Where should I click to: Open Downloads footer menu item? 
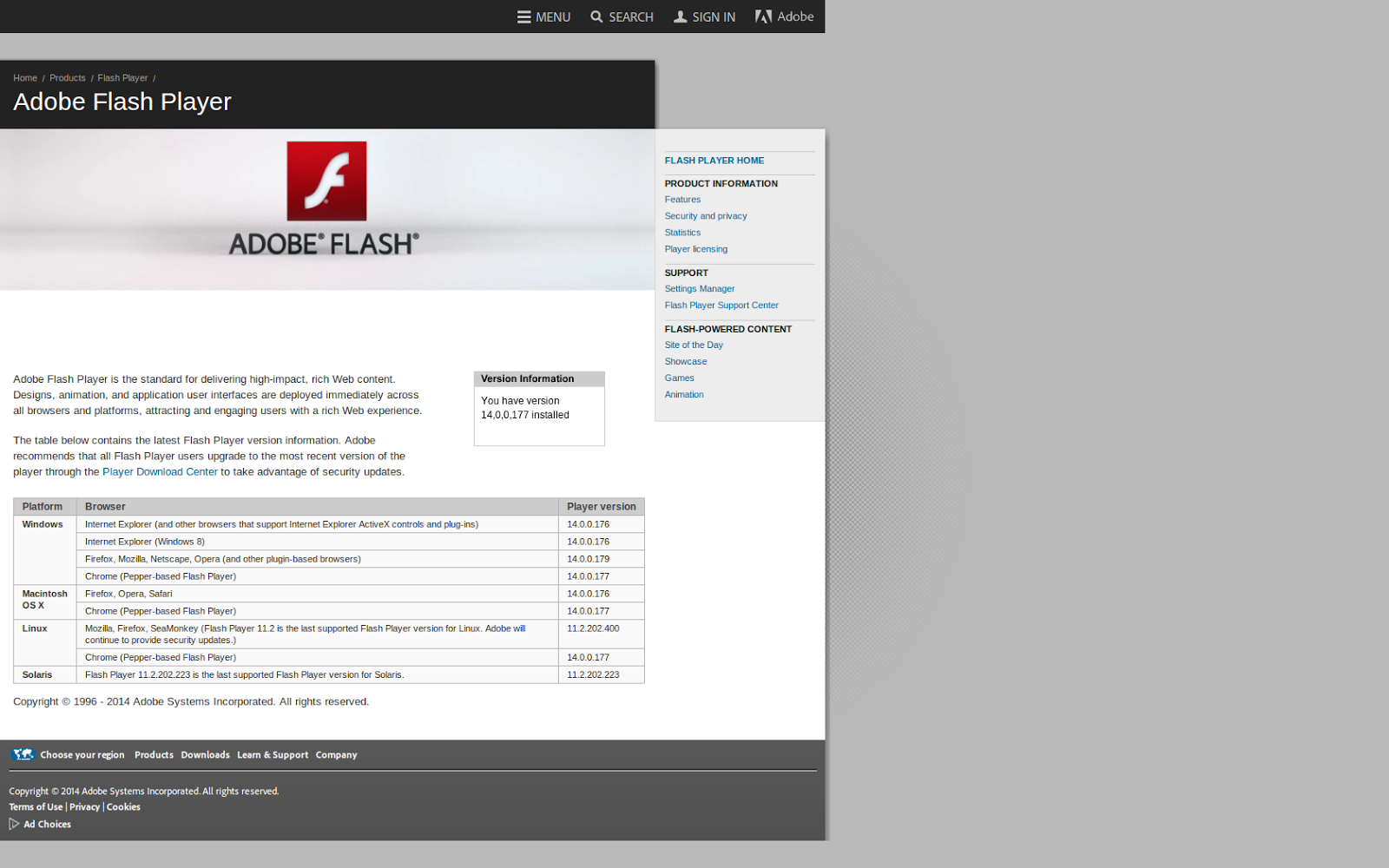tap(205, 755)
